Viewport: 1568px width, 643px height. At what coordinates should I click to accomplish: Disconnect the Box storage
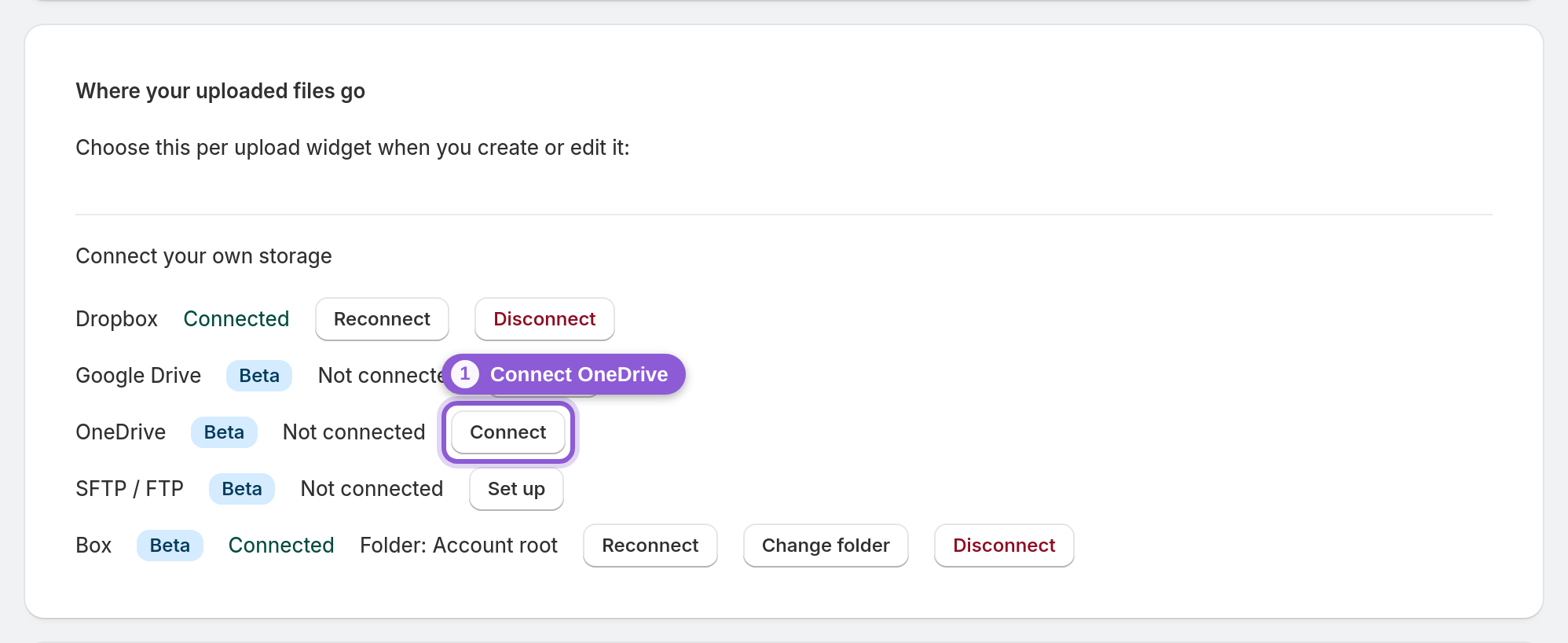click(1004, 546)
